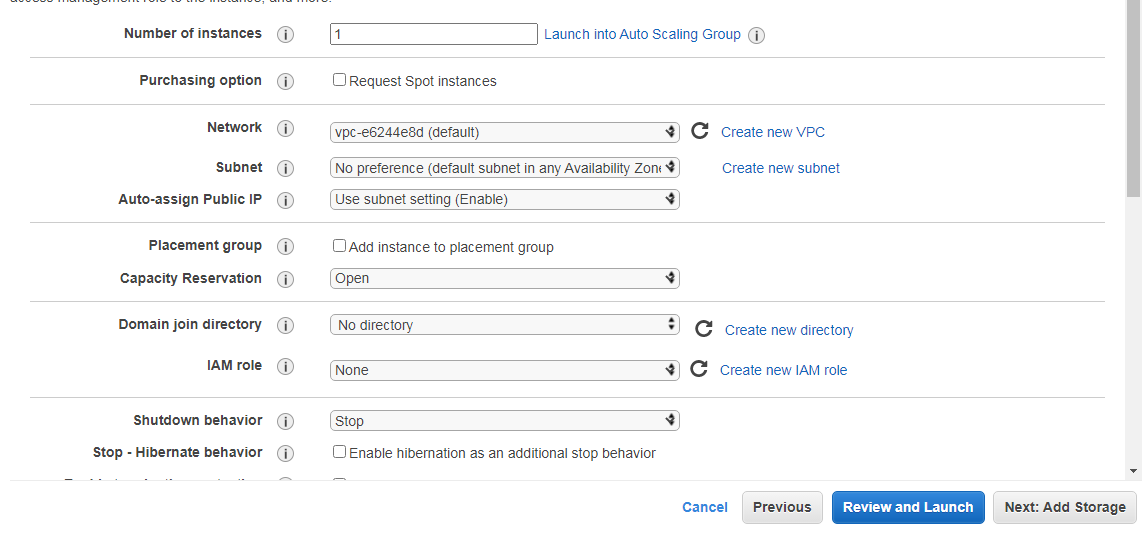Enable Request Spot instances checkbox
Image resolution: width=1142 pixels, height=536 pixels.
(x=340, y=80)
